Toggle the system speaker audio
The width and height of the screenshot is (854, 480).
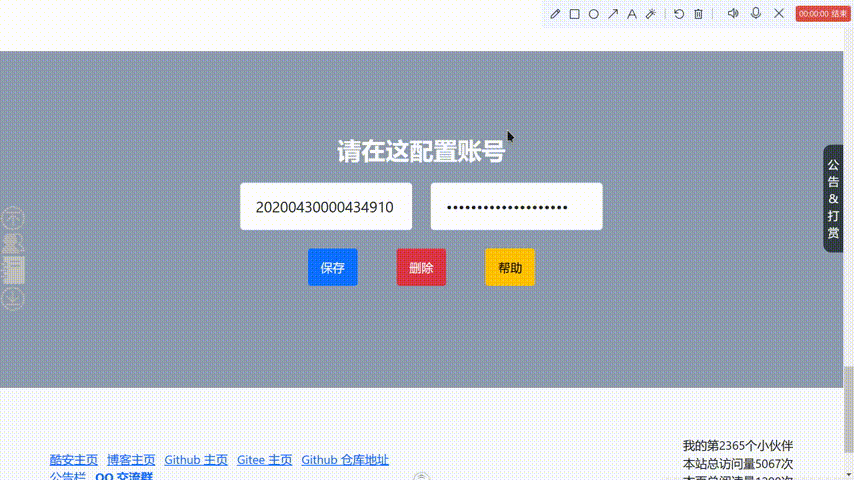[x=733, y=14]
